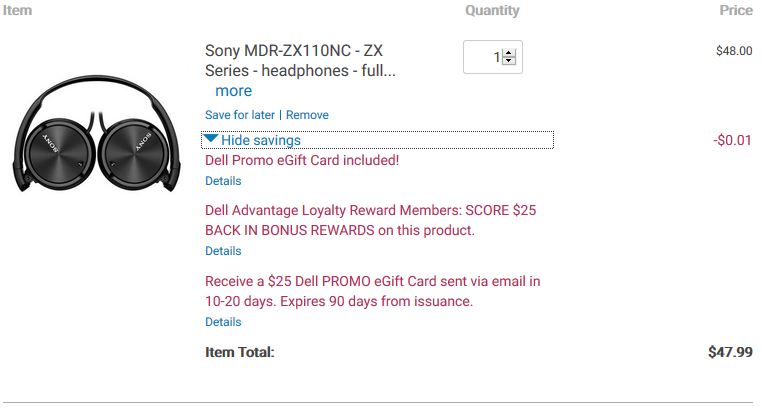Click the -$0.01 savings amount

click(732, 140)
